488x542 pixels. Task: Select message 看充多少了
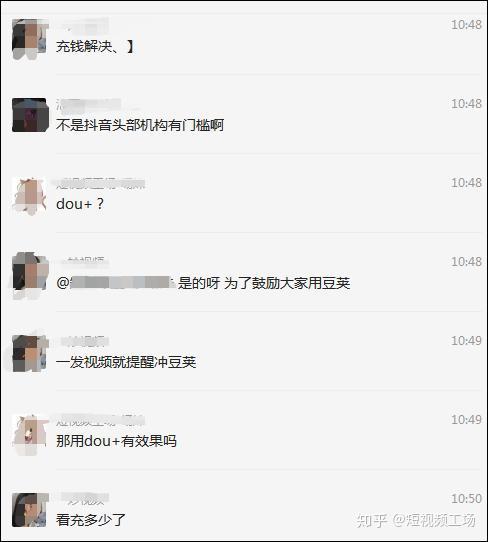(x=91, y=520)
